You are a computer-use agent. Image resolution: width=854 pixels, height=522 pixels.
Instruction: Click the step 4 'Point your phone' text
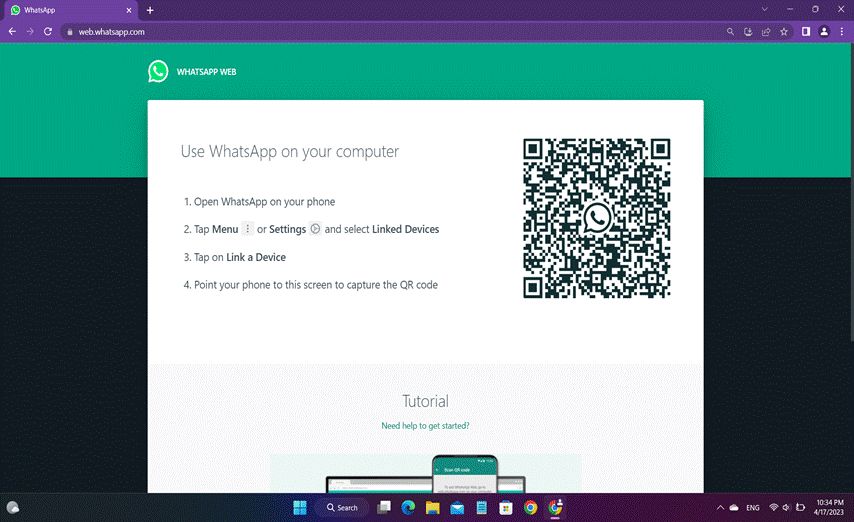pyautogui.click(x=310, y=285)
